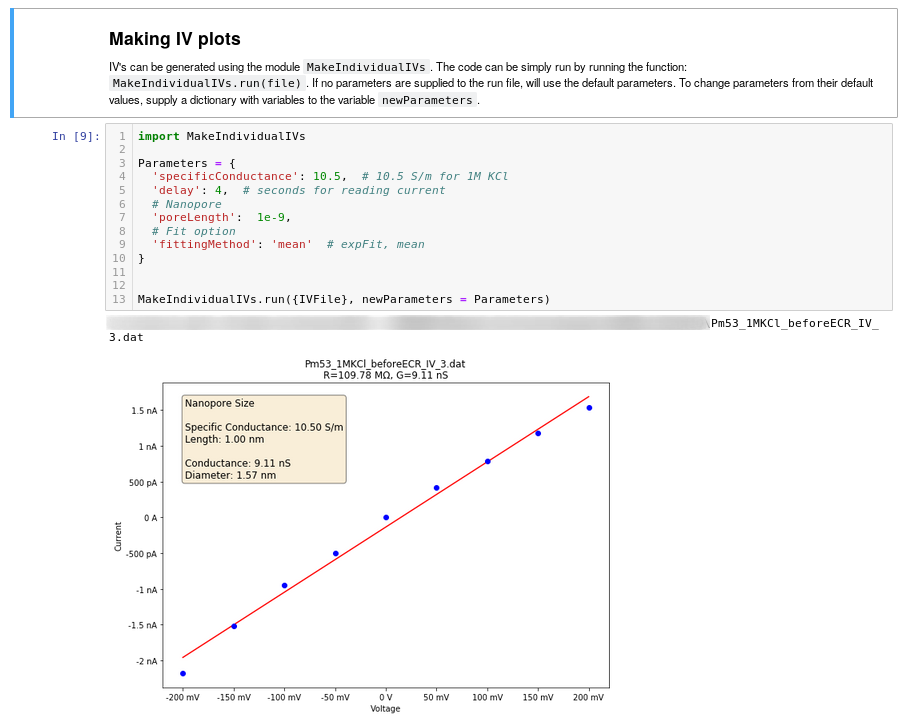The width and height of the screenshot is (900, 722).
Task: Click inline code "MakeIndividualIVs.run(file)" in description
Action: tap(207, 83)
